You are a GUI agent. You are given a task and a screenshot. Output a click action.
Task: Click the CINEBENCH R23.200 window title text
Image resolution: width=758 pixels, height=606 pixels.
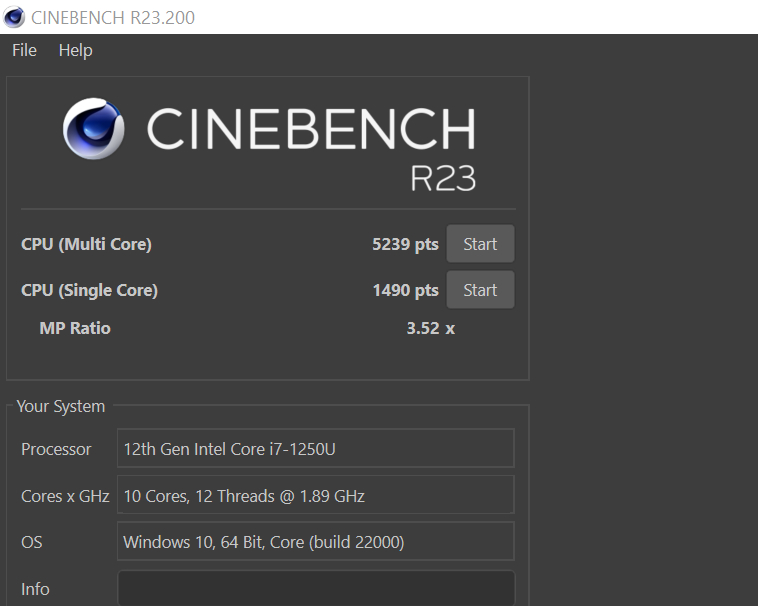pos(113,17)
